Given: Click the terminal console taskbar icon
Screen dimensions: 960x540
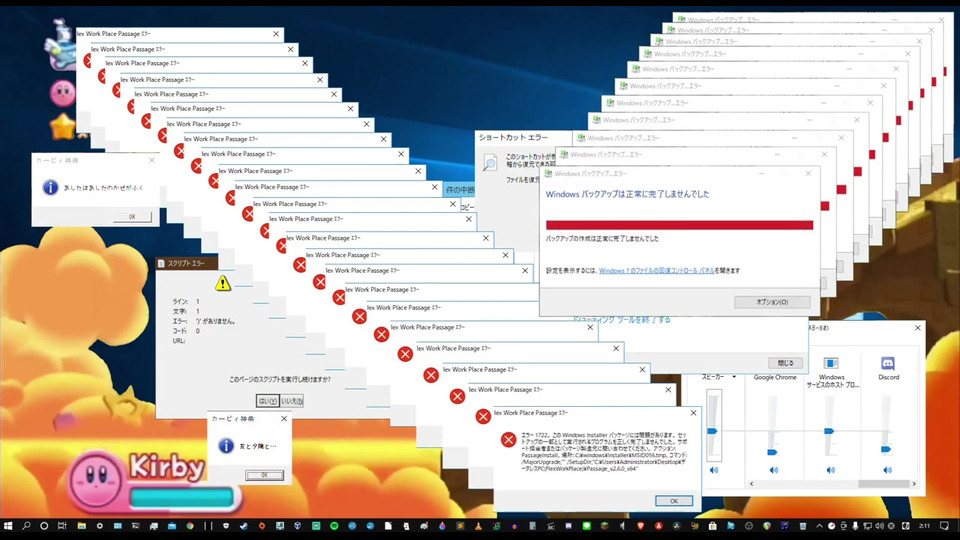Looking at the screenshot, I should click(135, 526).
